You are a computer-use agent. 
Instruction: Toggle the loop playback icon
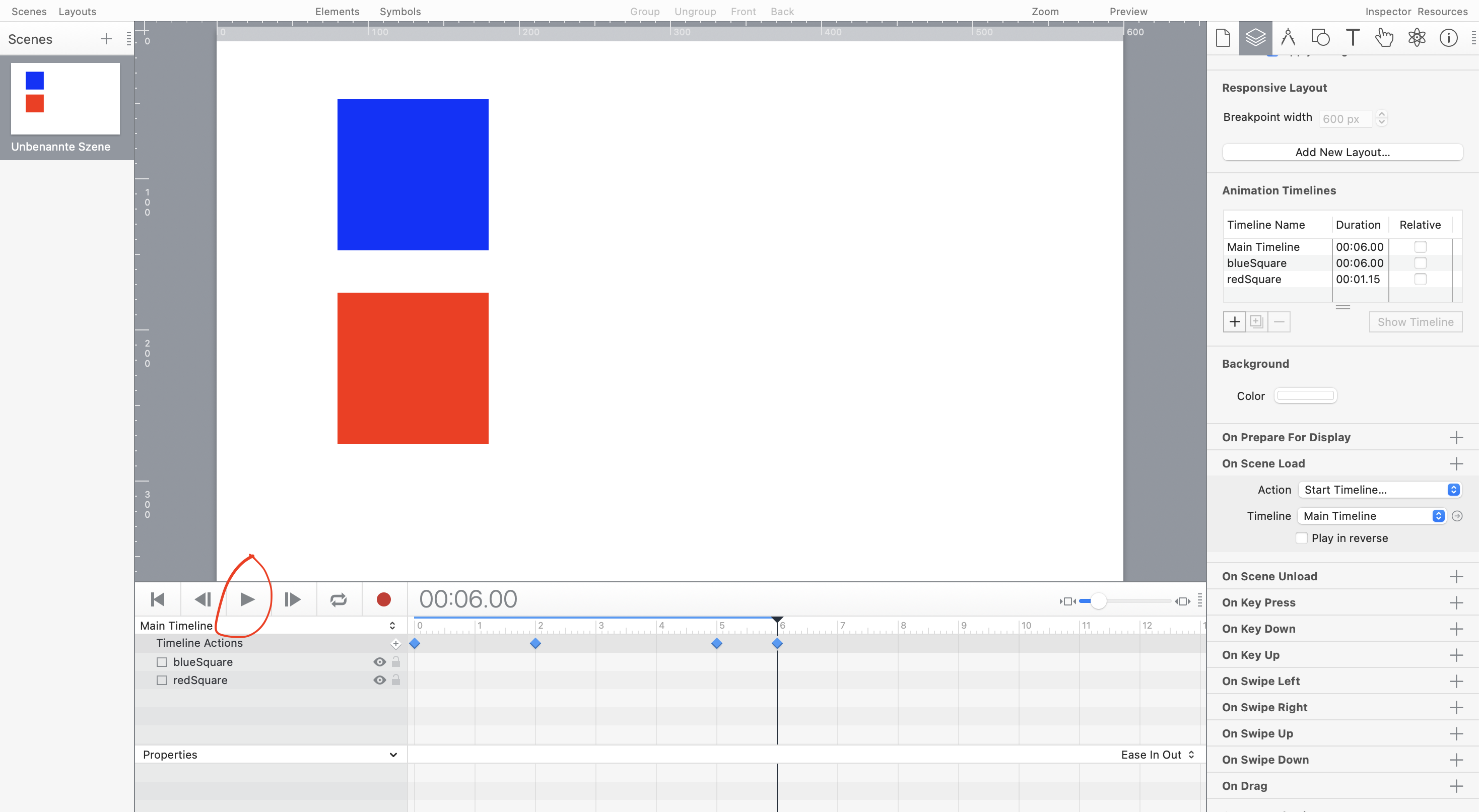tap(338, 599)
